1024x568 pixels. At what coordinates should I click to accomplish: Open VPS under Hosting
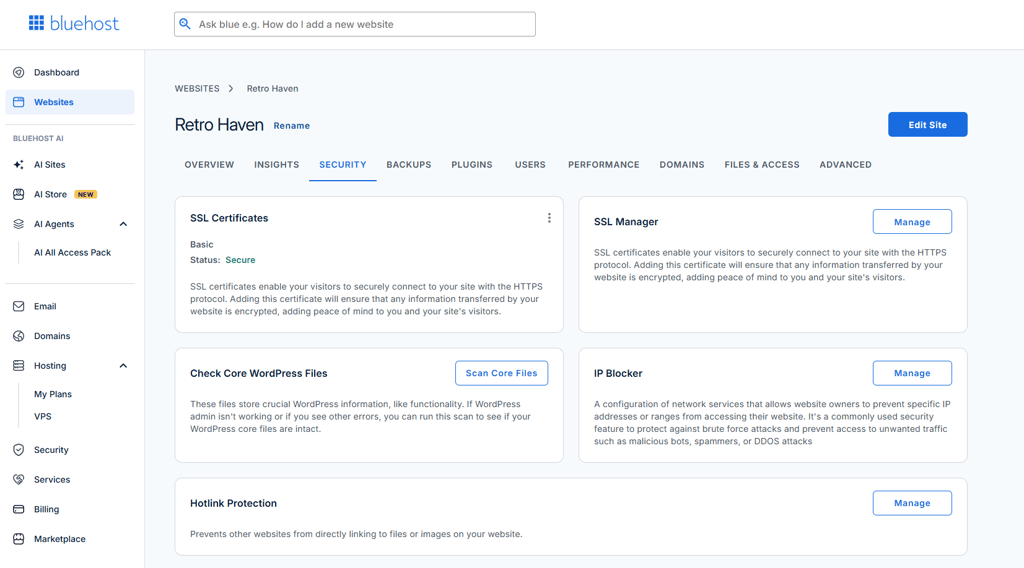(42, 417)
